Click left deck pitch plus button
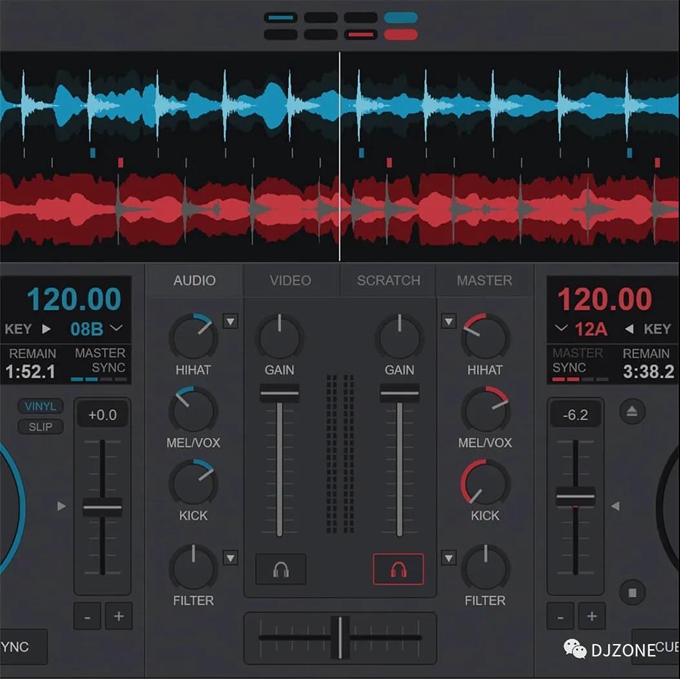The image size is (680, 679). pos(119,616)
